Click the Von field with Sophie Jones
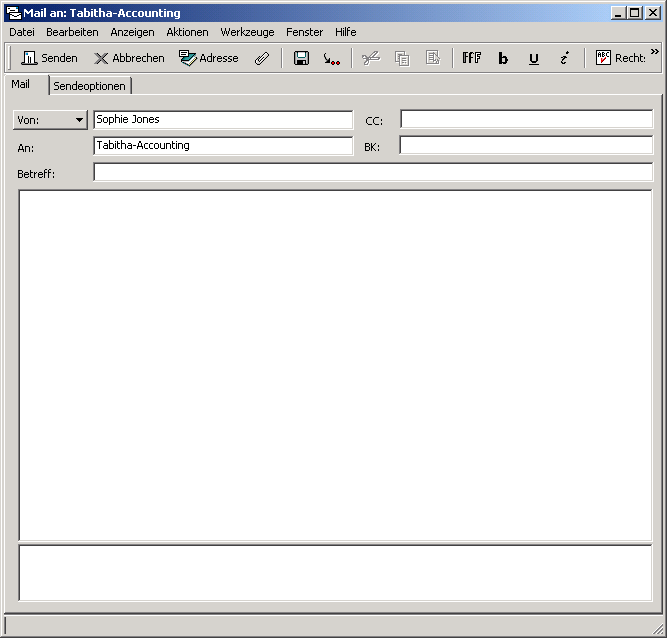The width and height of the screenshot is (667, 638). tap(223, 120)
